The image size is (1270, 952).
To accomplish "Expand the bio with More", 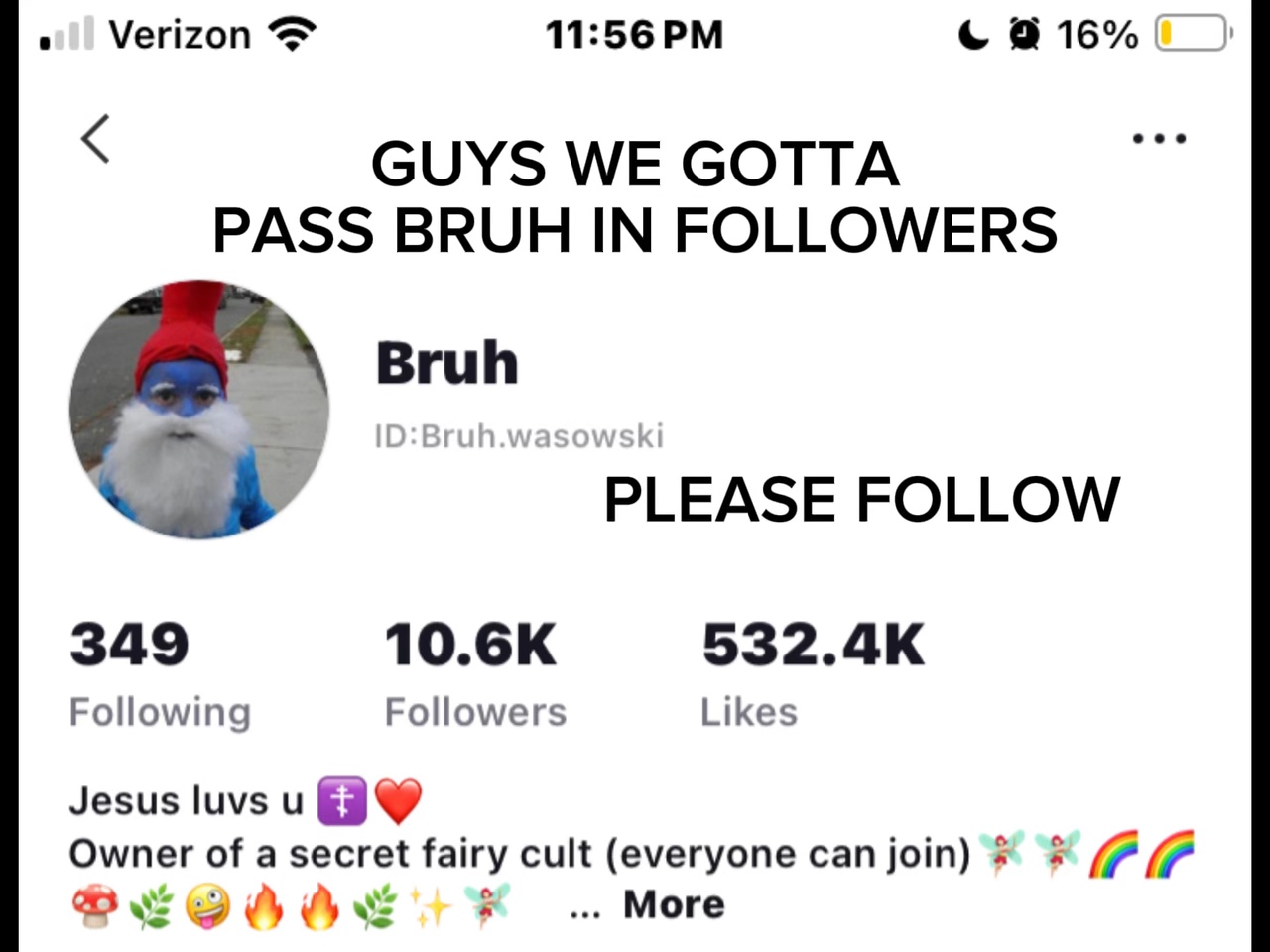I will (x=674, y=904).
